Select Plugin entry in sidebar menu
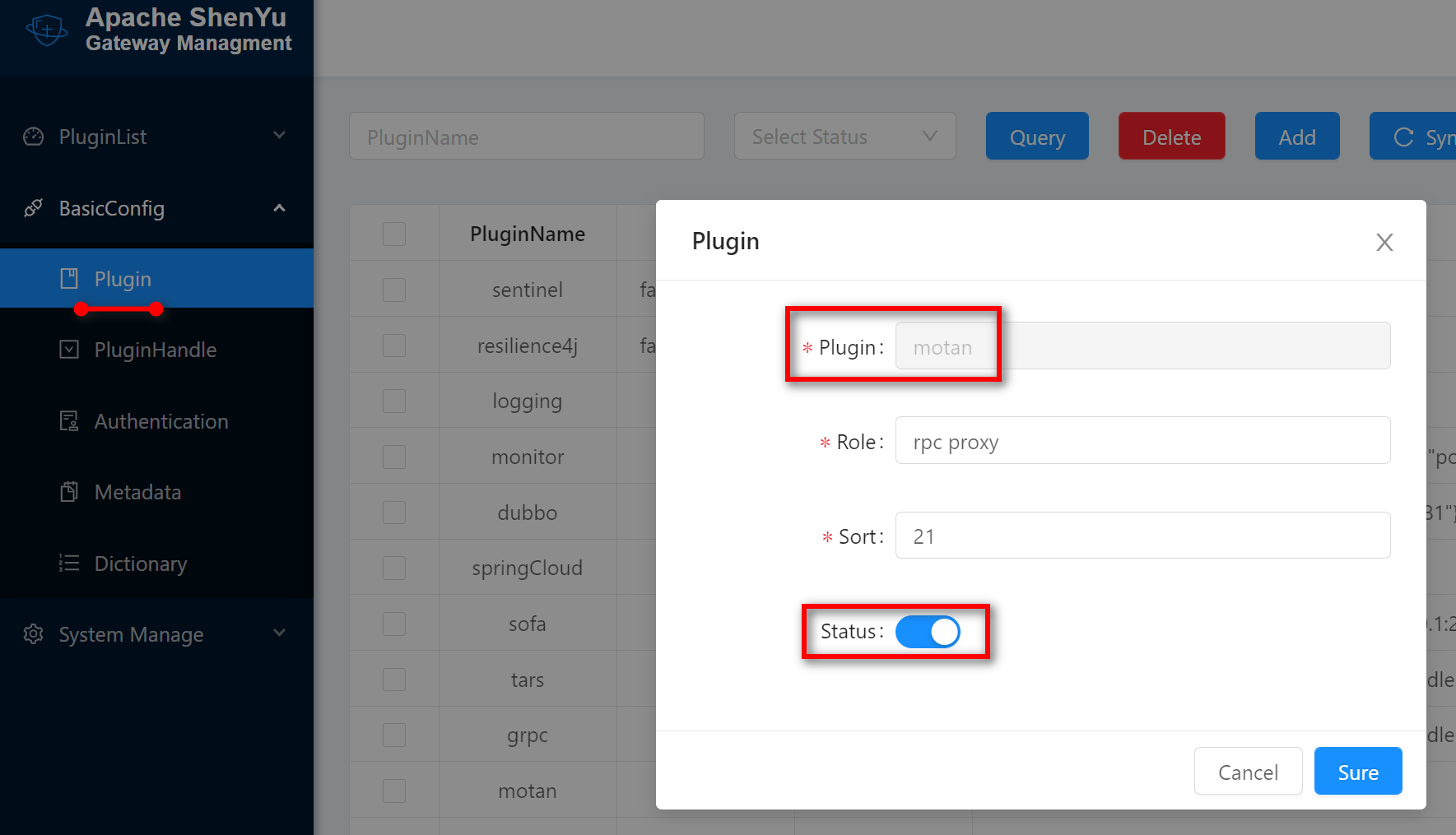This screenshot has height=835, width=1456. pos(123,279)
